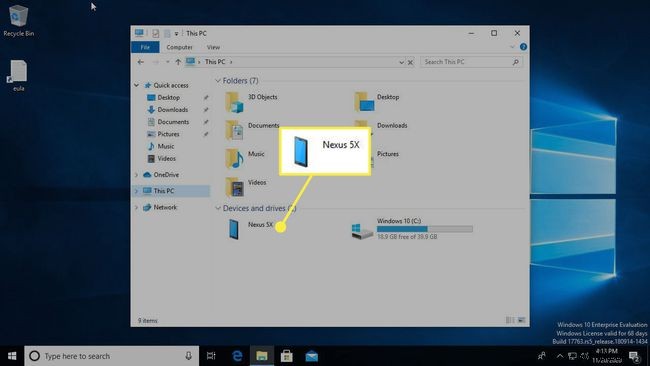The height and width of the screenshot is (366, 650).
Task: Open Task View on the taskbar
Action: [211, 356]
